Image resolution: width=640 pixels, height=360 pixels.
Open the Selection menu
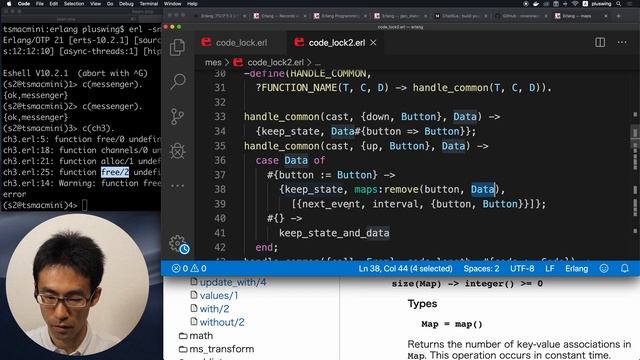(74, 4)
